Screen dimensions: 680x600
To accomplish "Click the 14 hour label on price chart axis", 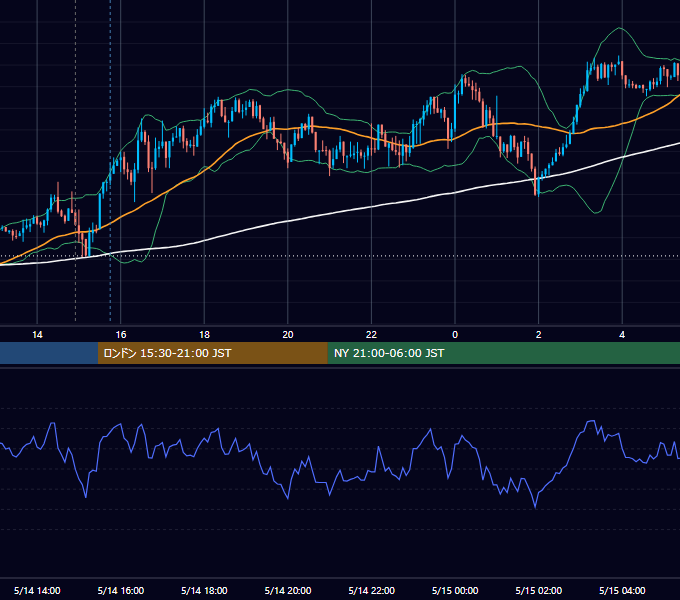I will tap(37, 335).
